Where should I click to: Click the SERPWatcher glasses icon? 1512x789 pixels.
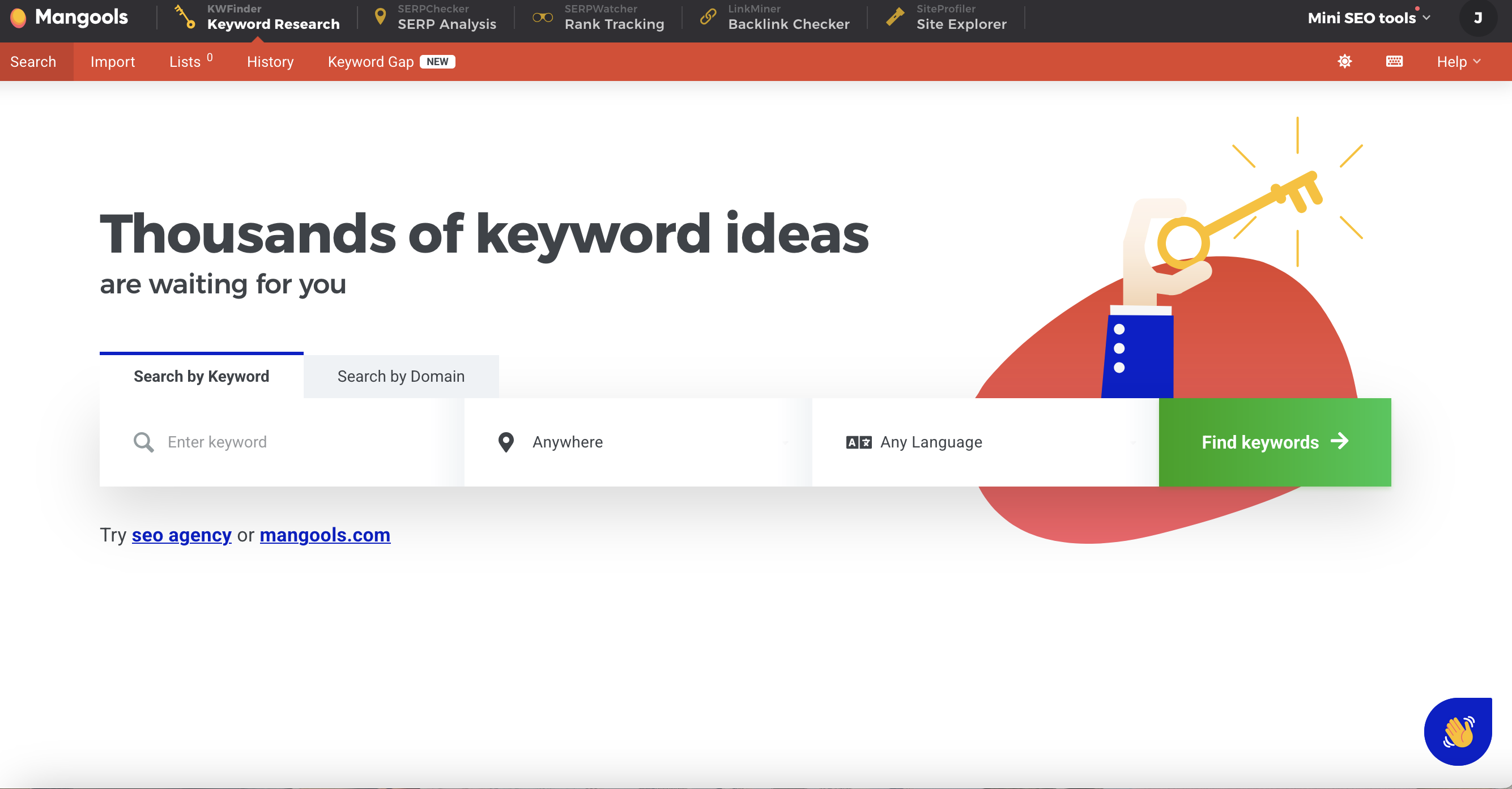pos(542,18)
